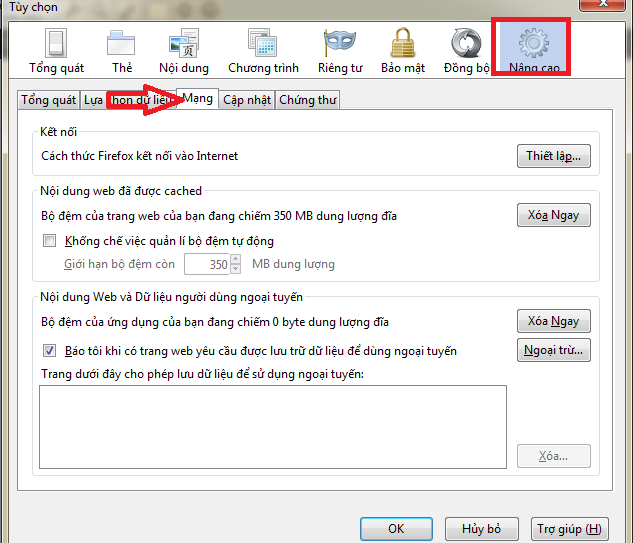The height and width of the screenshot is (543, 633).
Task: Decrease cache limit with spinner down arrow
Action: tap(235, 269)
